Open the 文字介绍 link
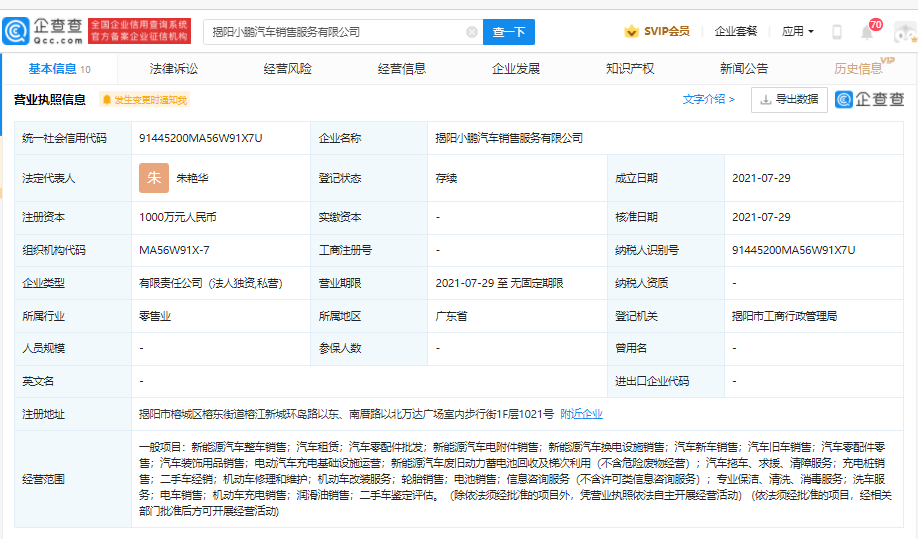The image size is (918, 539). click(708, 99)
